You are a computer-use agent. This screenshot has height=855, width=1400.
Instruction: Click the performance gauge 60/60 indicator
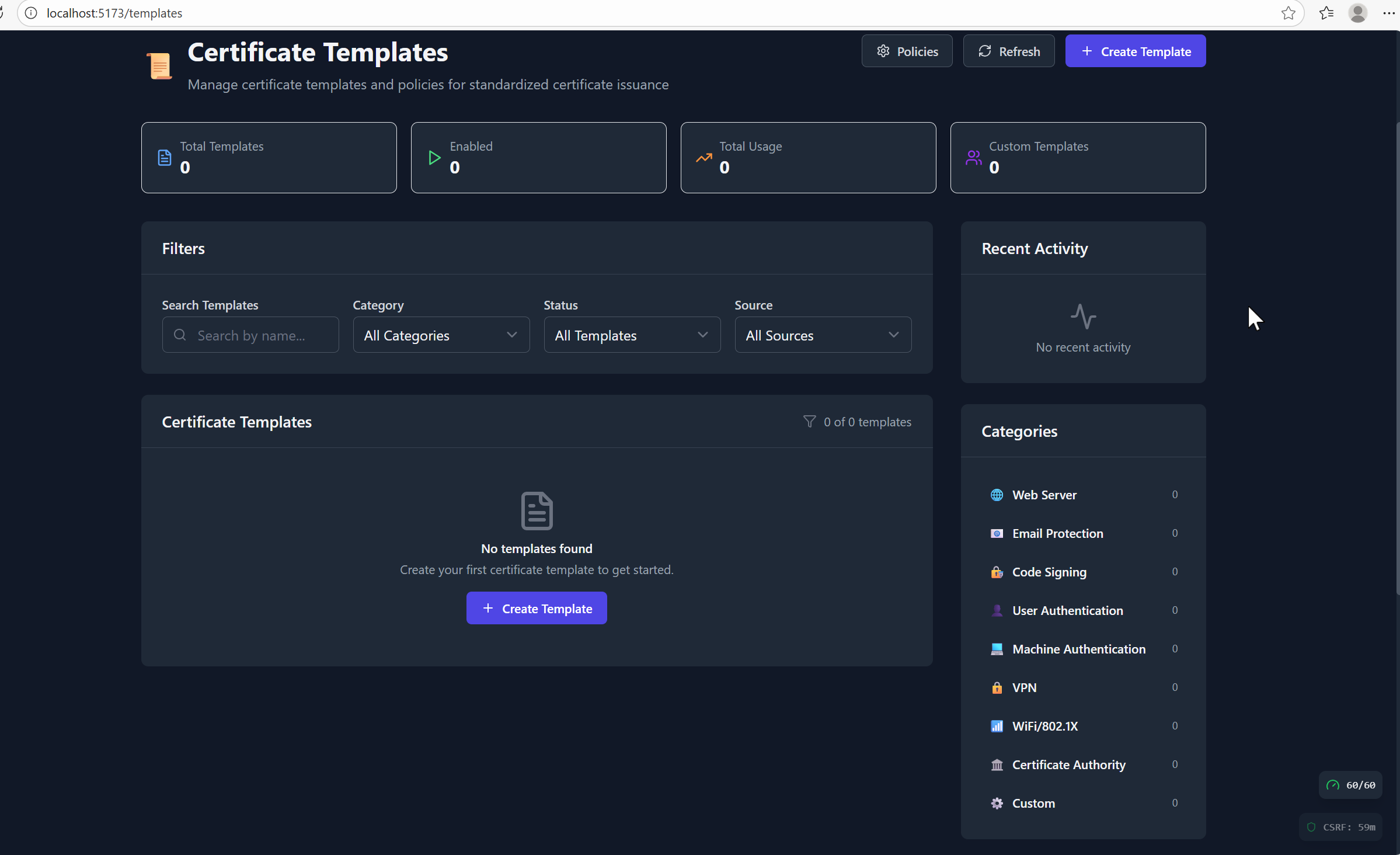(1350, 785)
